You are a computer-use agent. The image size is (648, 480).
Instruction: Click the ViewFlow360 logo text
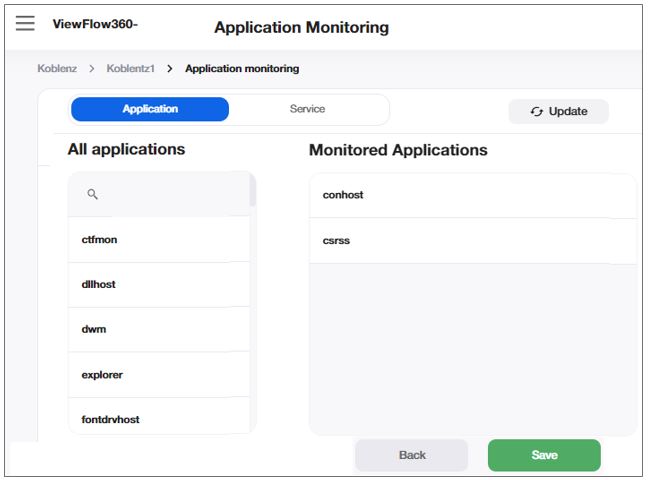pos(94,24)
